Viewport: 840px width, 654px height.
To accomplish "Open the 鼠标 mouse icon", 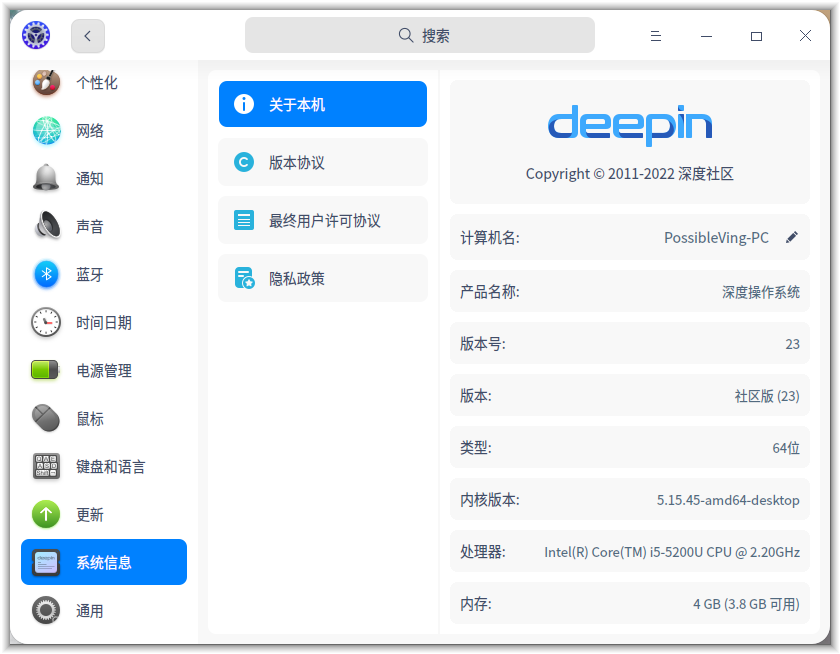I will point(47,418).
